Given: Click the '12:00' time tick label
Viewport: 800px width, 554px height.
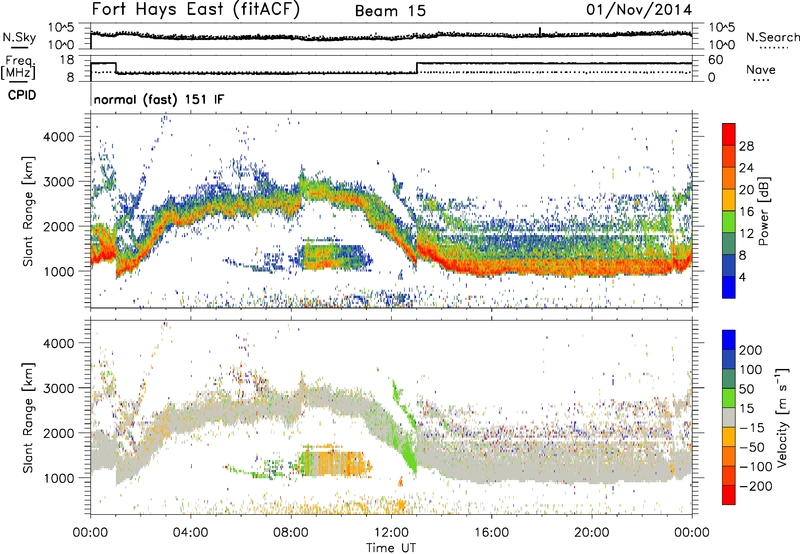Looking at the screenshot, I should 391,533.
